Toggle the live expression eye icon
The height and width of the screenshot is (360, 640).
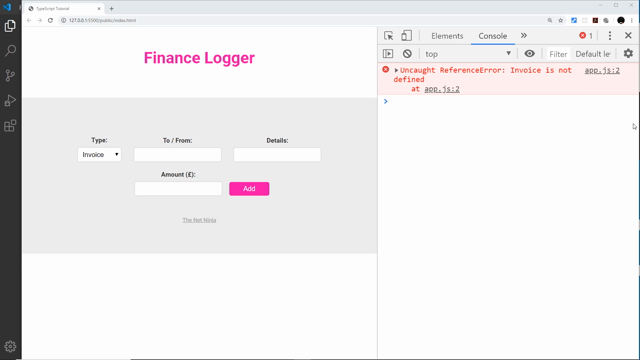(529, 54)
